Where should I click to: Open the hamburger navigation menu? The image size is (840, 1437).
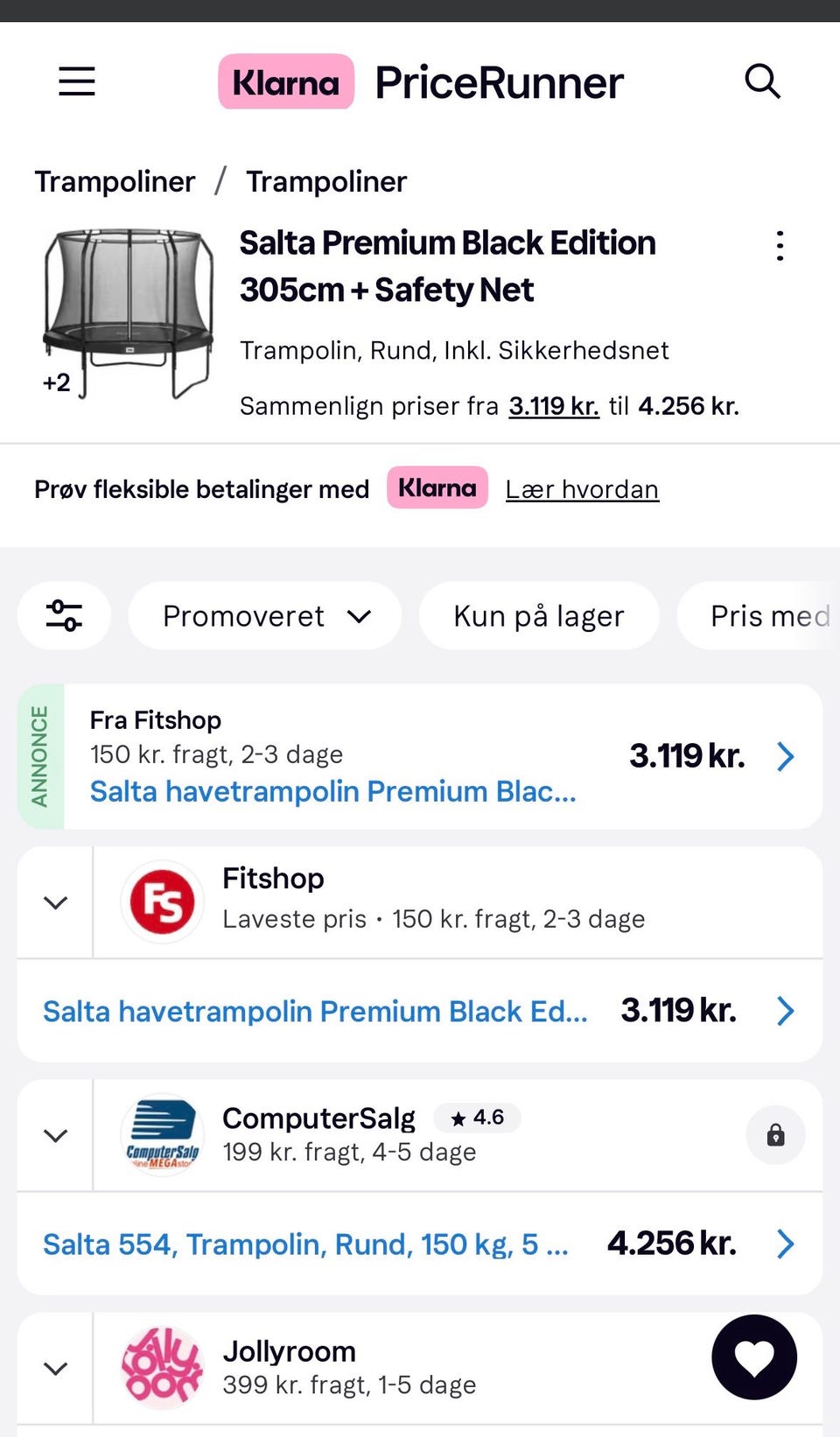pyautogui.click(x=77, y=81)
